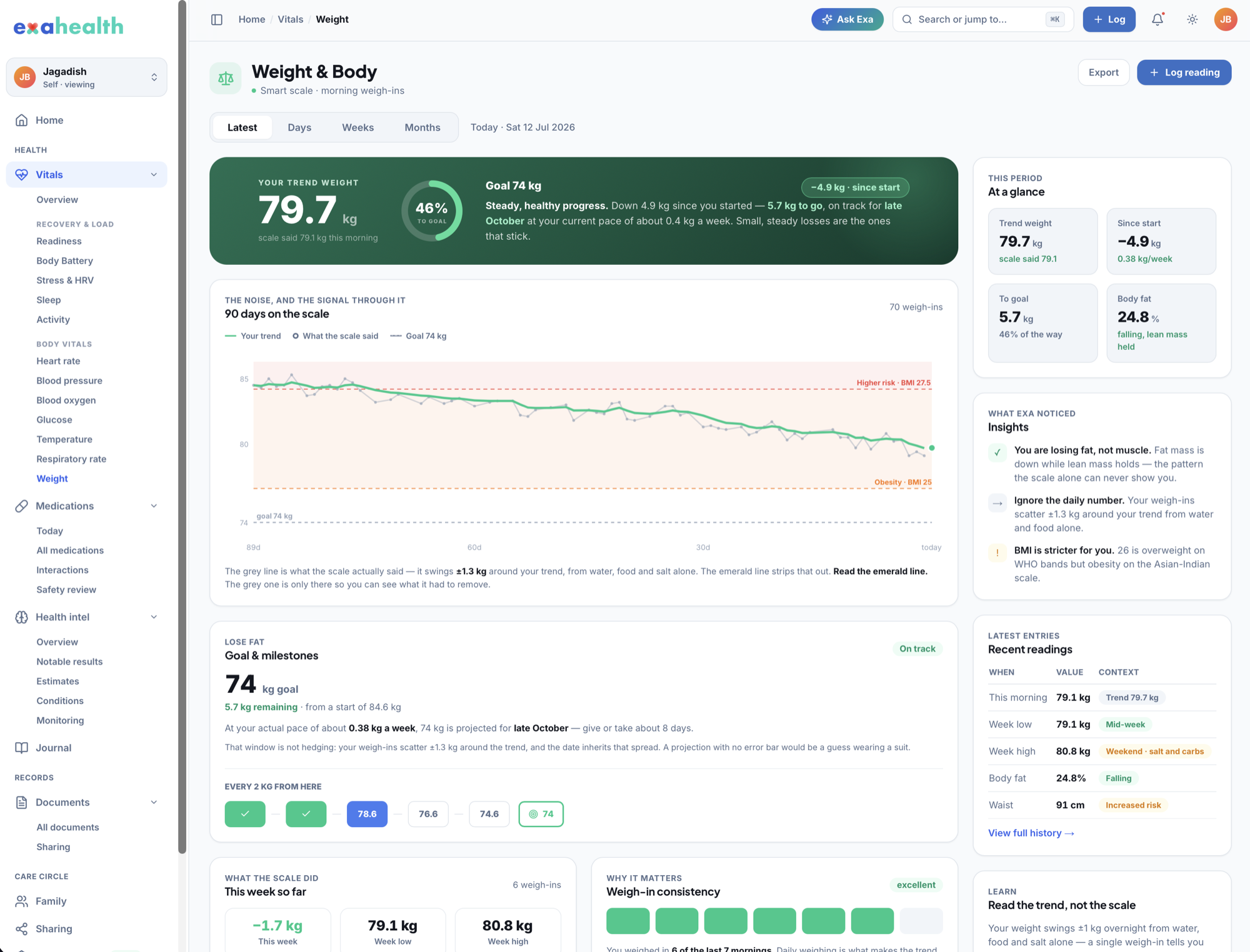Image resolution: width=1250 pixels, height=952 pixels.
Task: Open the Ask Exa assistant
Action: coord(847,19)
